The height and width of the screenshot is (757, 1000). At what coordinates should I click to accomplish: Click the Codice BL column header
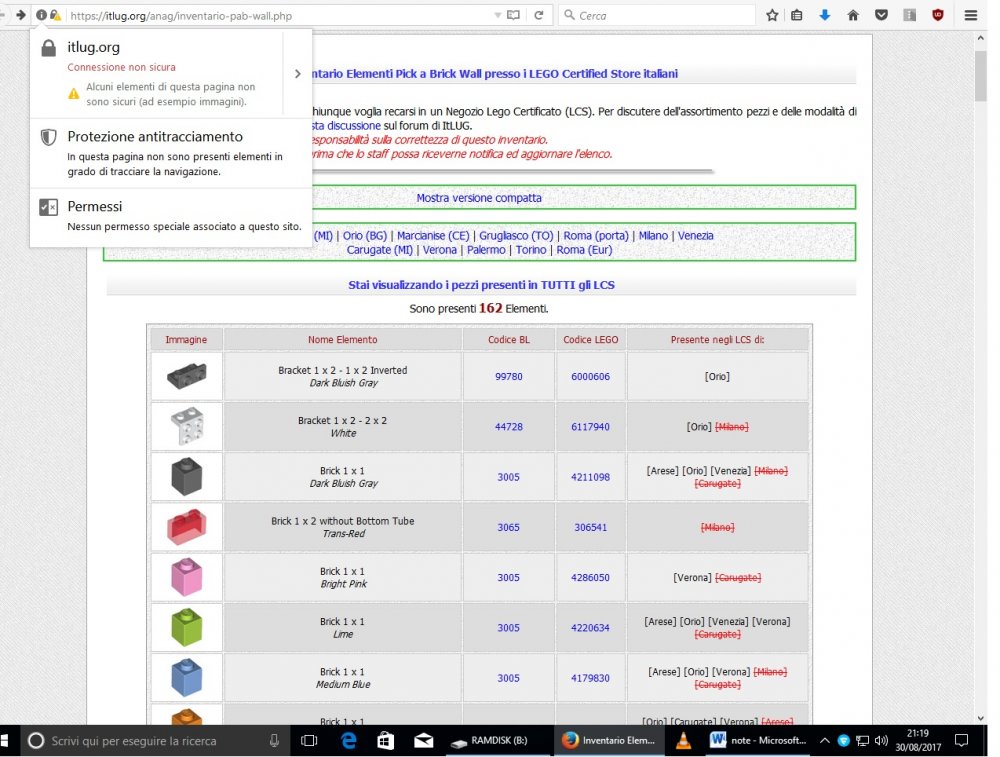click(x=508, y=340)
